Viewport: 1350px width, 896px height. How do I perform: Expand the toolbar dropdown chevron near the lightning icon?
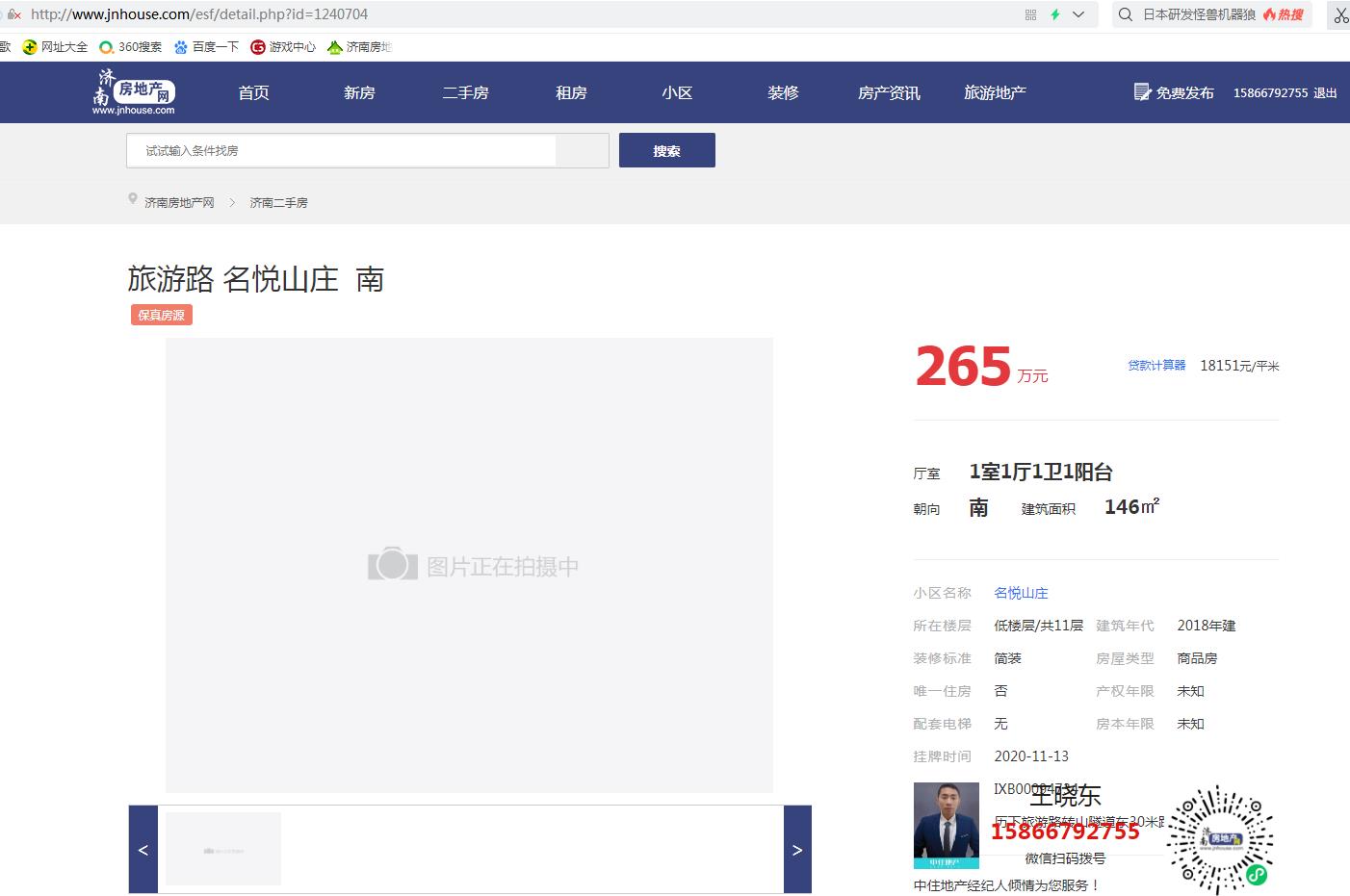(x=1078, y=14)
